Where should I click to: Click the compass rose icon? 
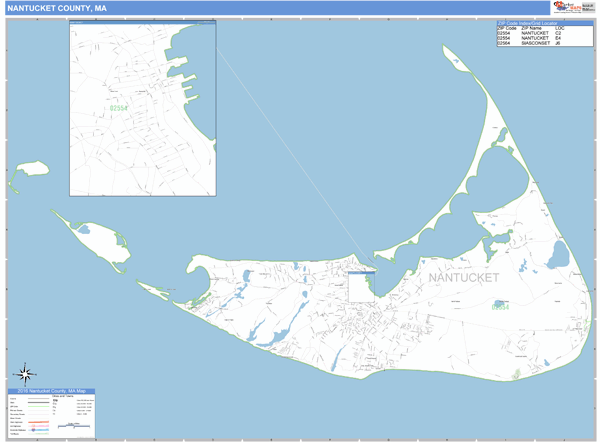(27, 373)
